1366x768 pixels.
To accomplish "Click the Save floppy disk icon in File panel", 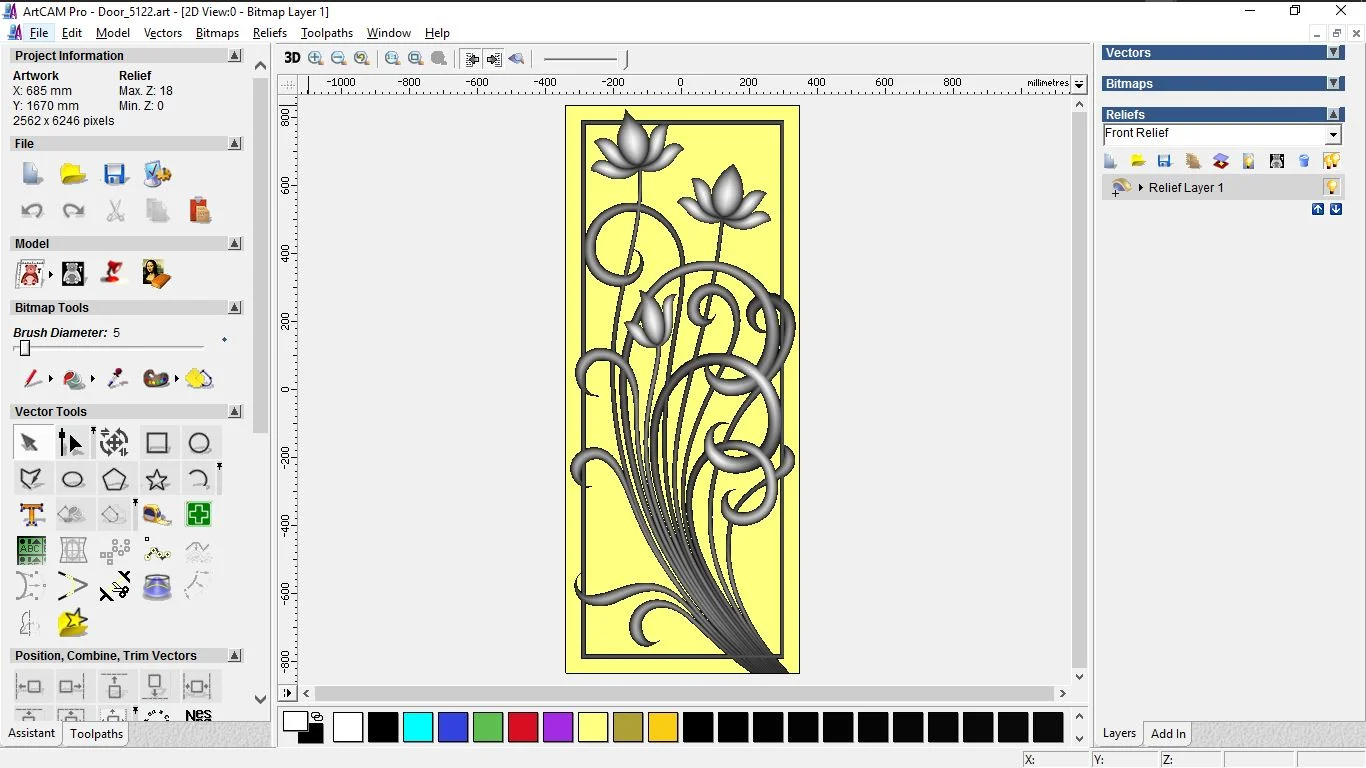I will tap(115, 175).
